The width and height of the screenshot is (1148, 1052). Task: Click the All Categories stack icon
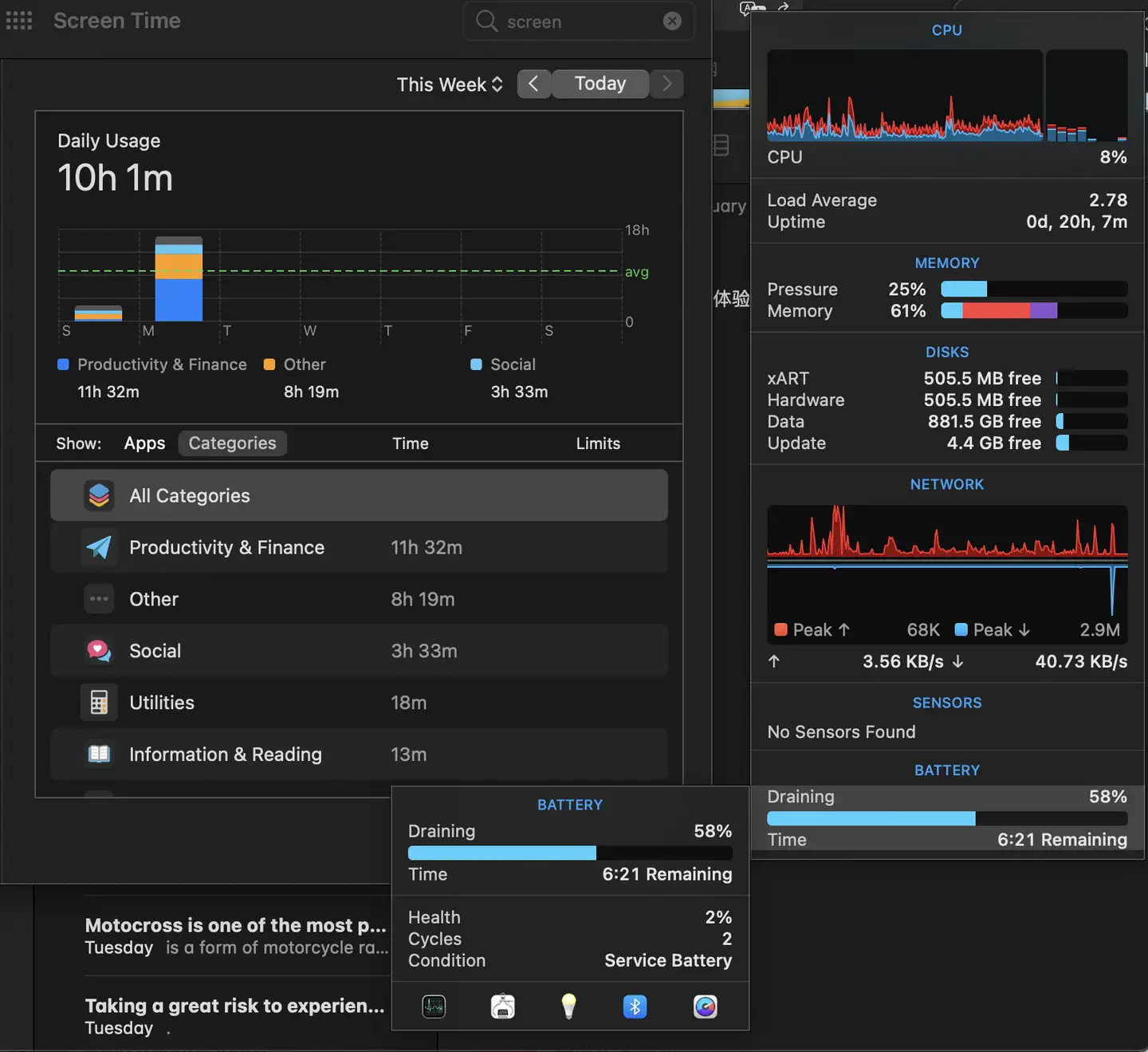[99, 495]
